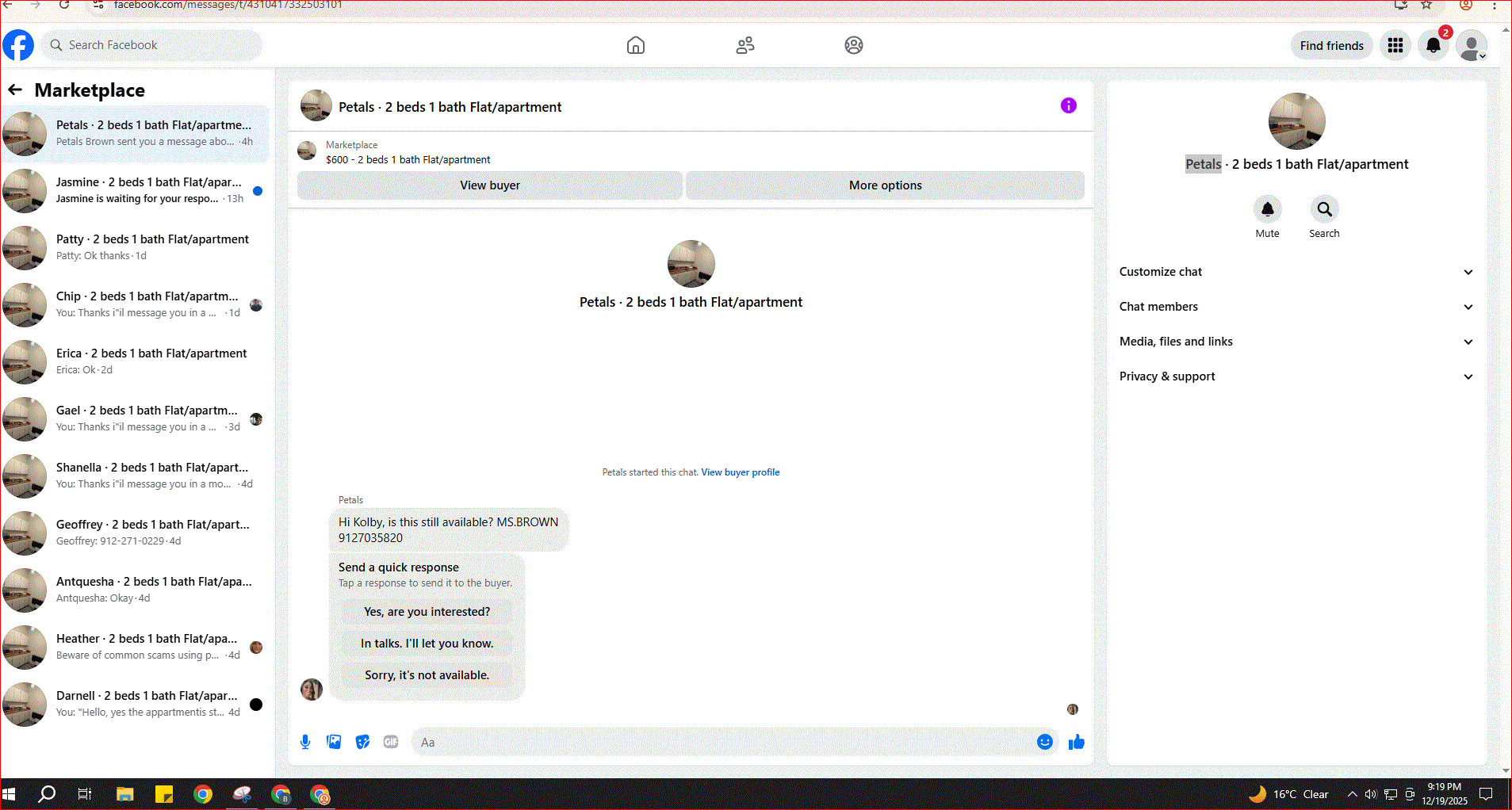This screenshot has width=1512, height=810.
Task: Open the Groups icon in top navigation
Action: tap(854, 45)
